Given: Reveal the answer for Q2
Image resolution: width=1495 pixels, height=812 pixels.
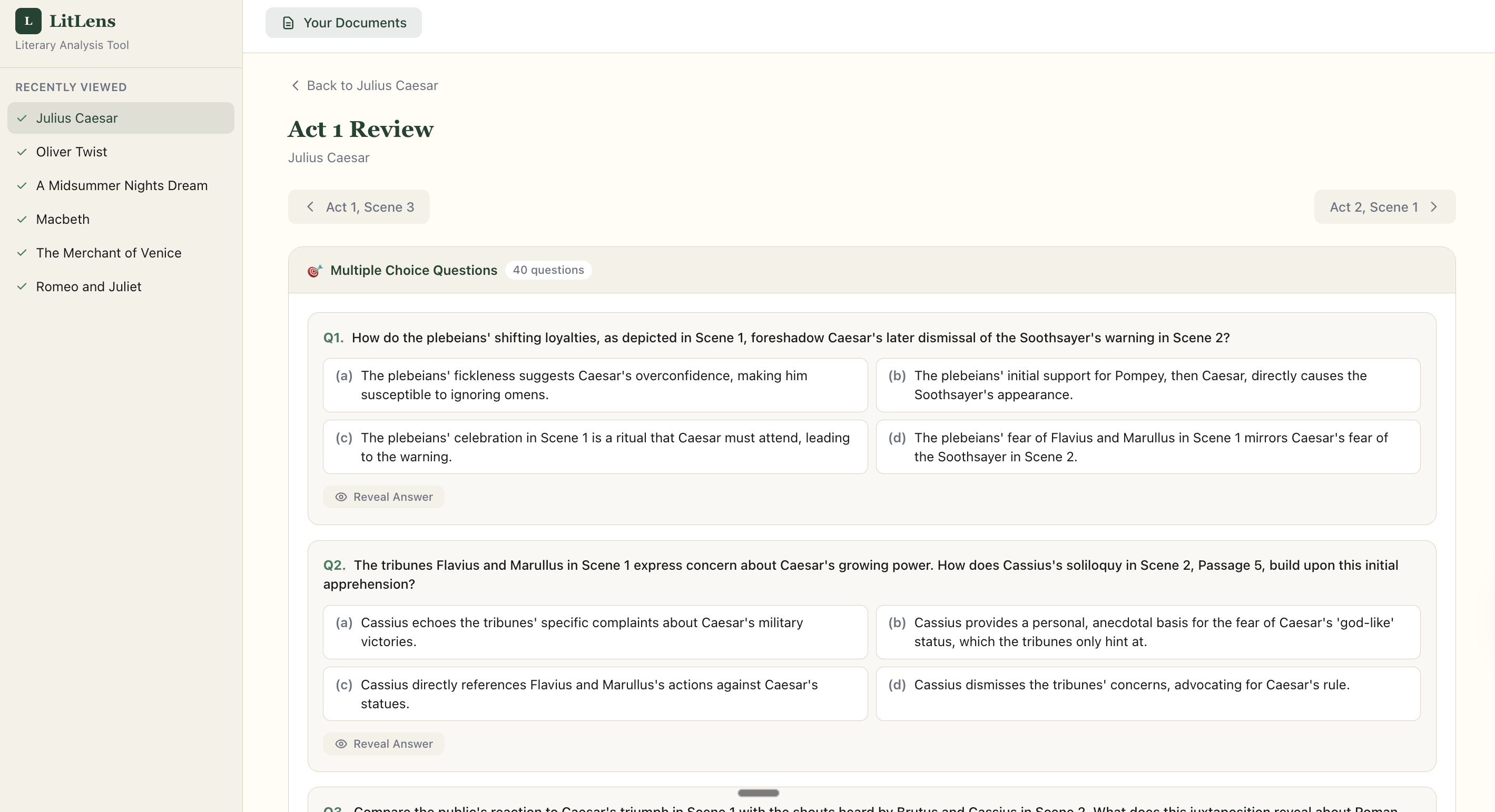Looking at the screenshot, I should (x=383, y=744).
